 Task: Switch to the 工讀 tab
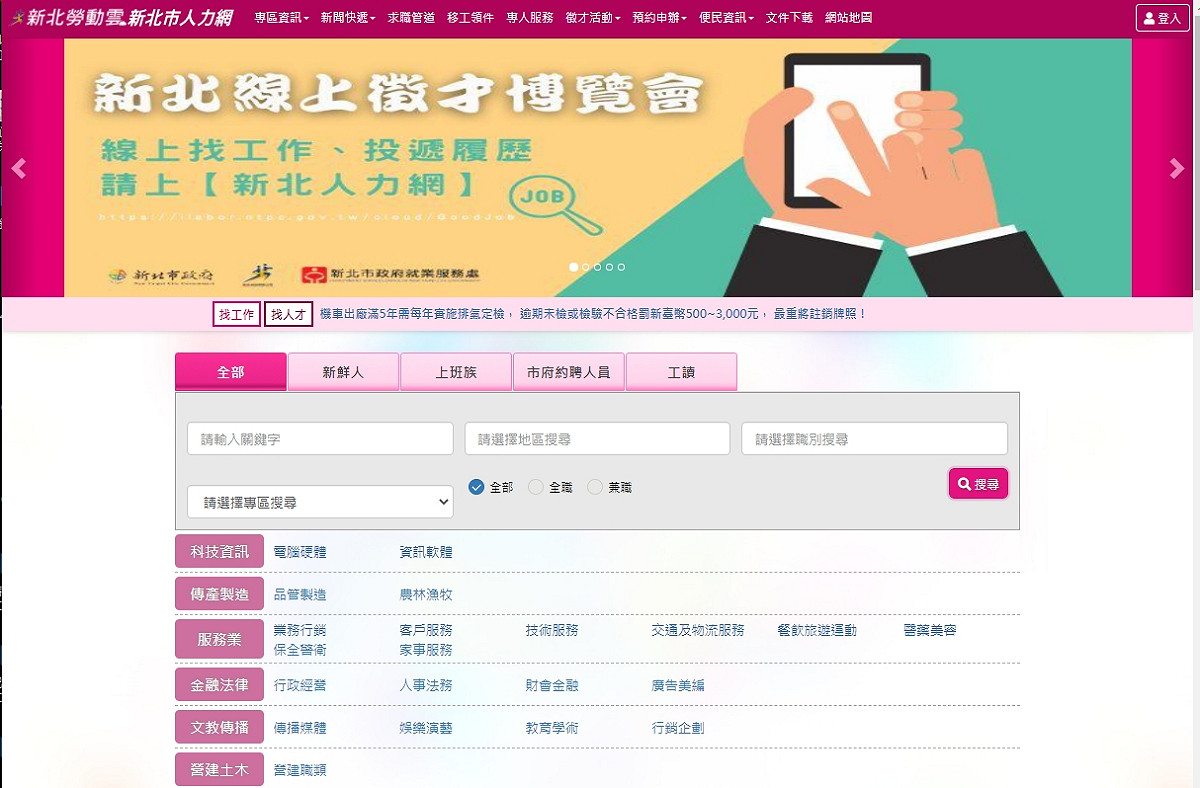(681, 372)
